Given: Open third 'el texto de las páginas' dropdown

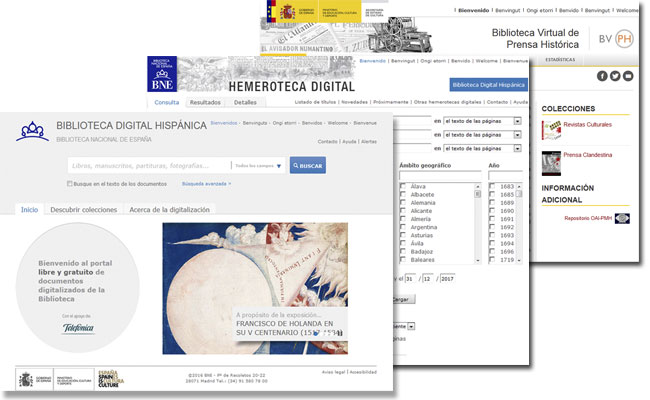Looking at the screenshot, I should [483, 148].
